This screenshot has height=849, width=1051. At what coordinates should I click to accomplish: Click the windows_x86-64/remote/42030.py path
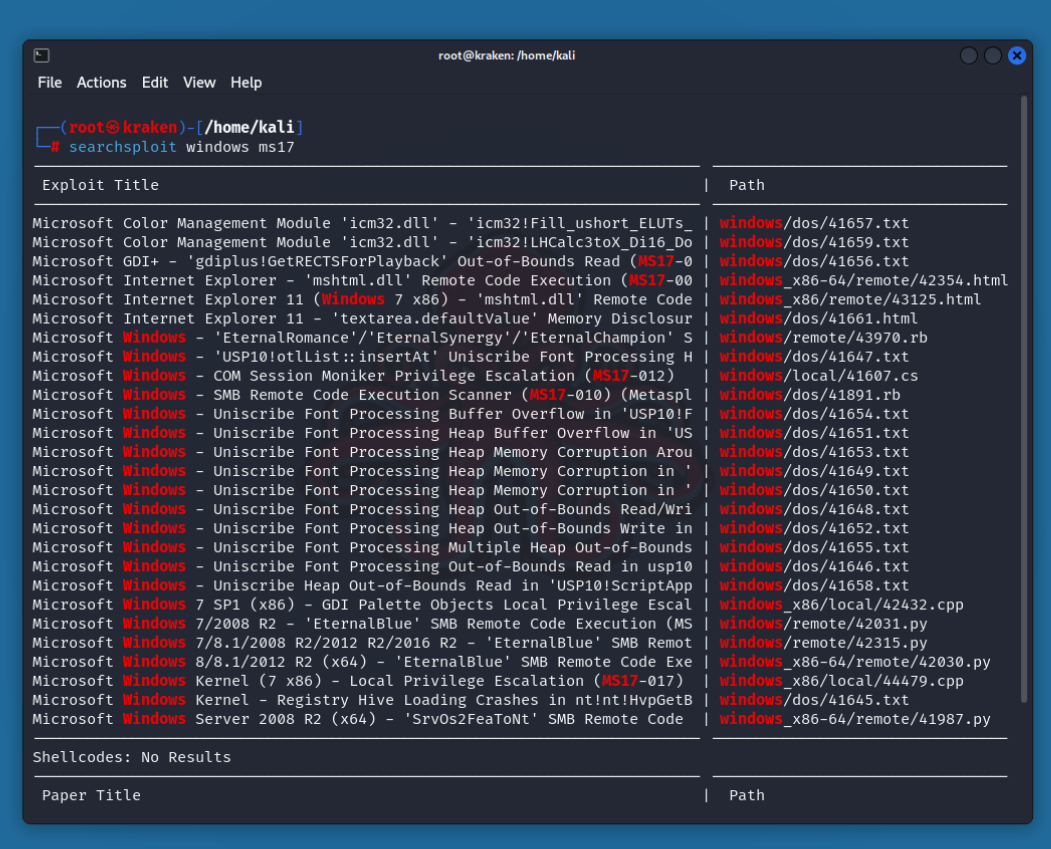click(x=855, y=662)
